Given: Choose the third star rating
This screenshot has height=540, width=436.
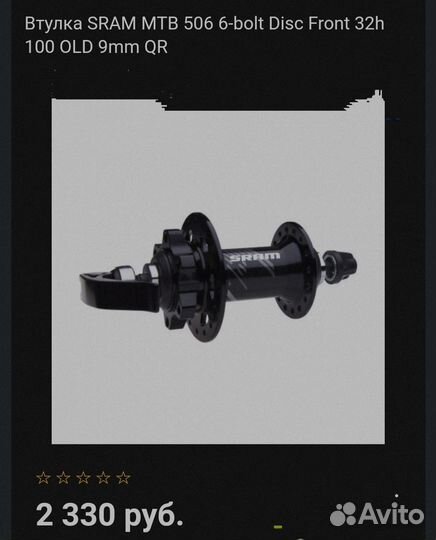Looking at the screenshot, I should tap(83, 478).
